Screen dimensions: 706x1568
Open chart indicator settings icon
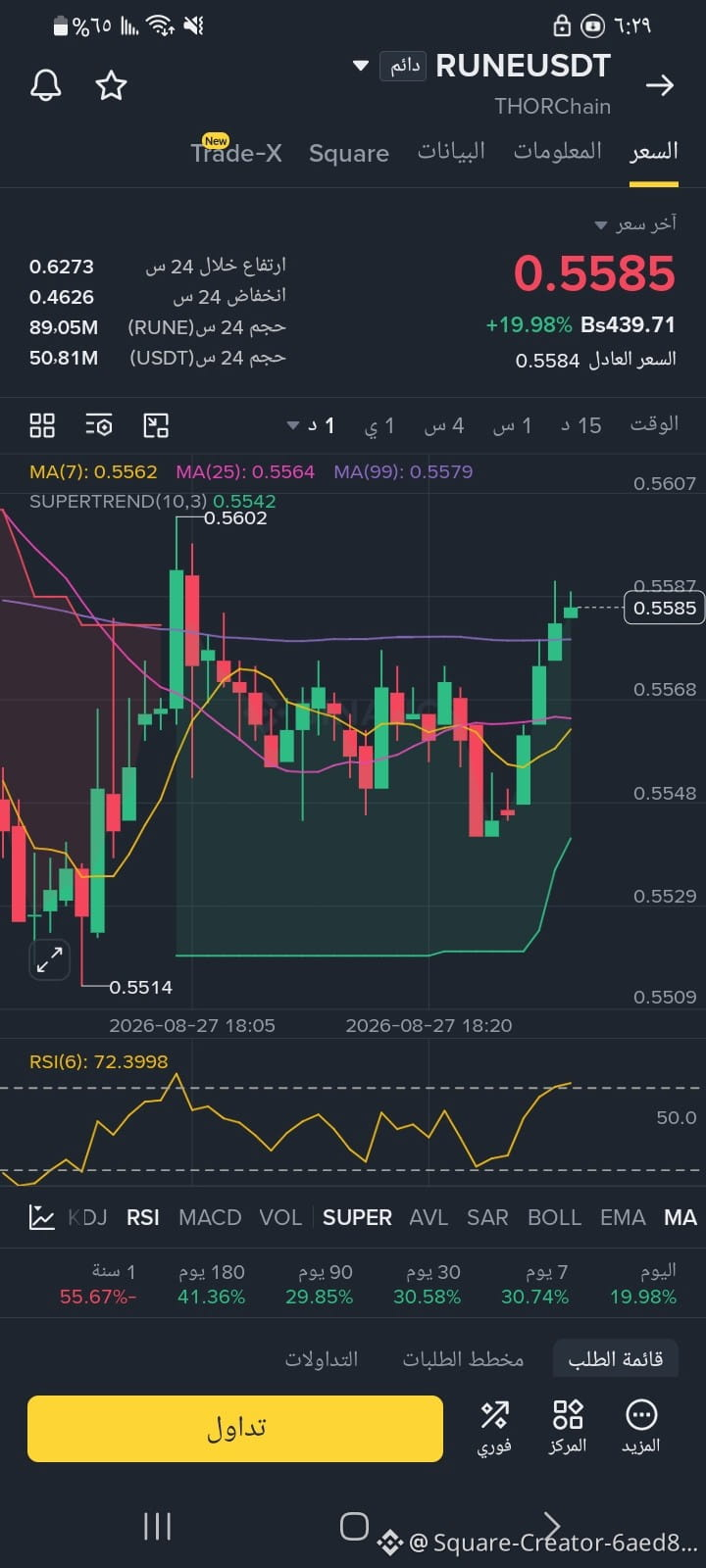click(99, 425)
